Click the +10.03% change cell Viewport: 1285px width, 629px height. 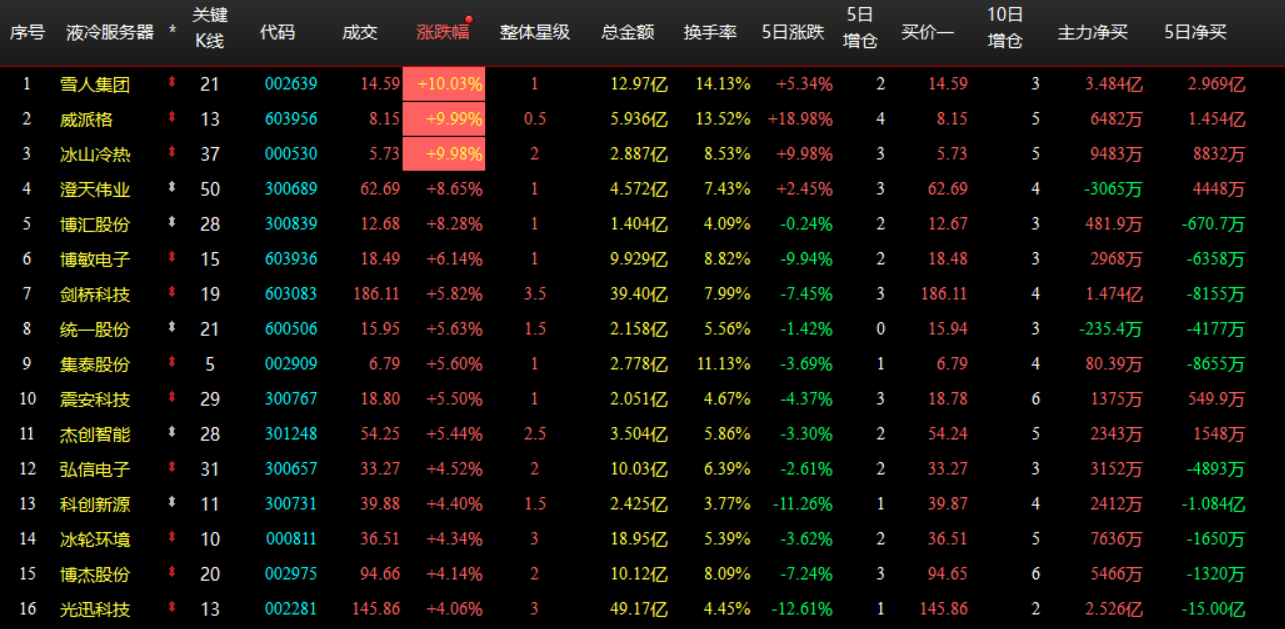(444, 84)
